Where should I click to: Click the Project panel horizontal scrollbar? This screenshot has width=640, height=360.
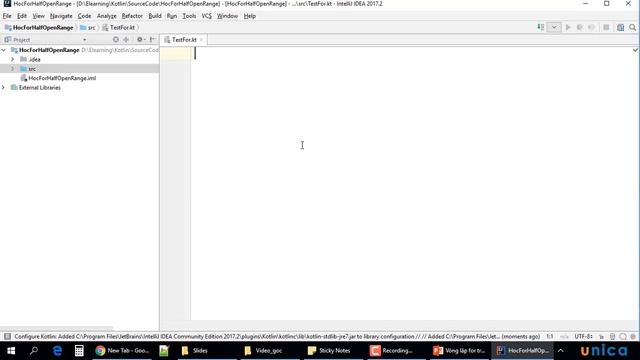(56, 328)
